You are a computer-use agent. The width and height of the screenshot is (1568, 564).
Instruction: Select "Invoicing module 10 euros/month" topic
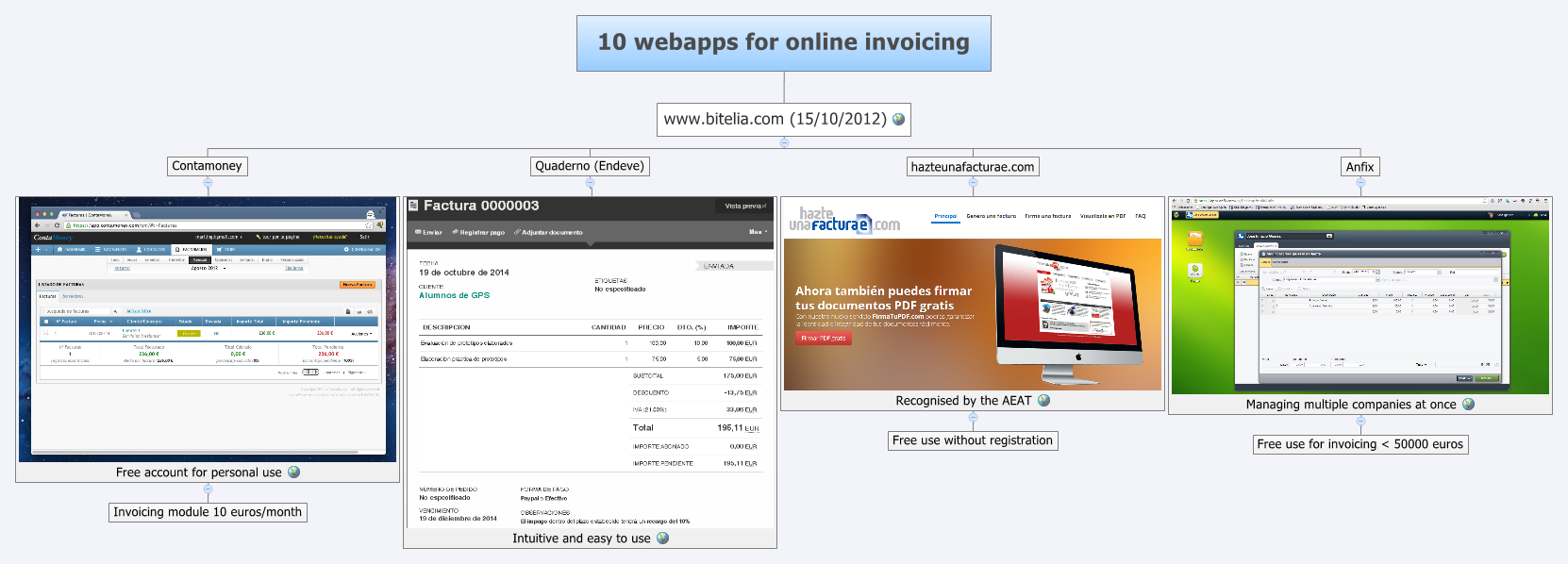[208, 512]
